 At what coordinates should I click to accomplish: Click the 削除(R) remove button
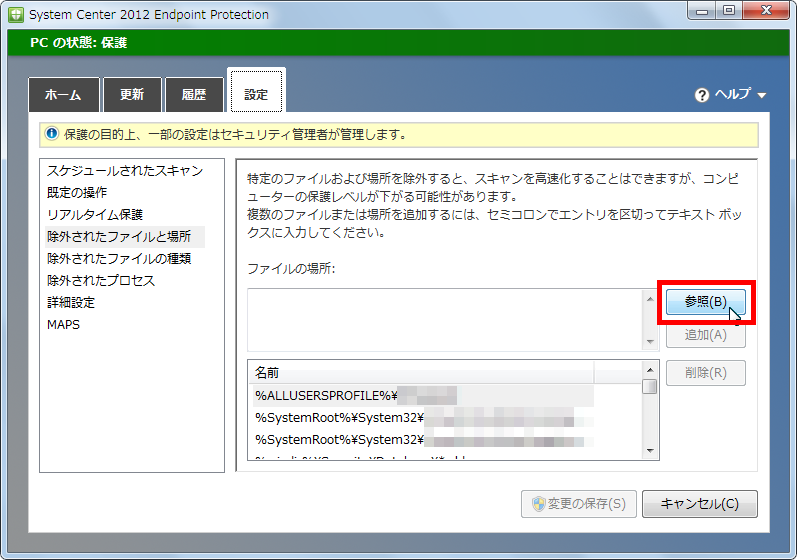coord(706,373)
